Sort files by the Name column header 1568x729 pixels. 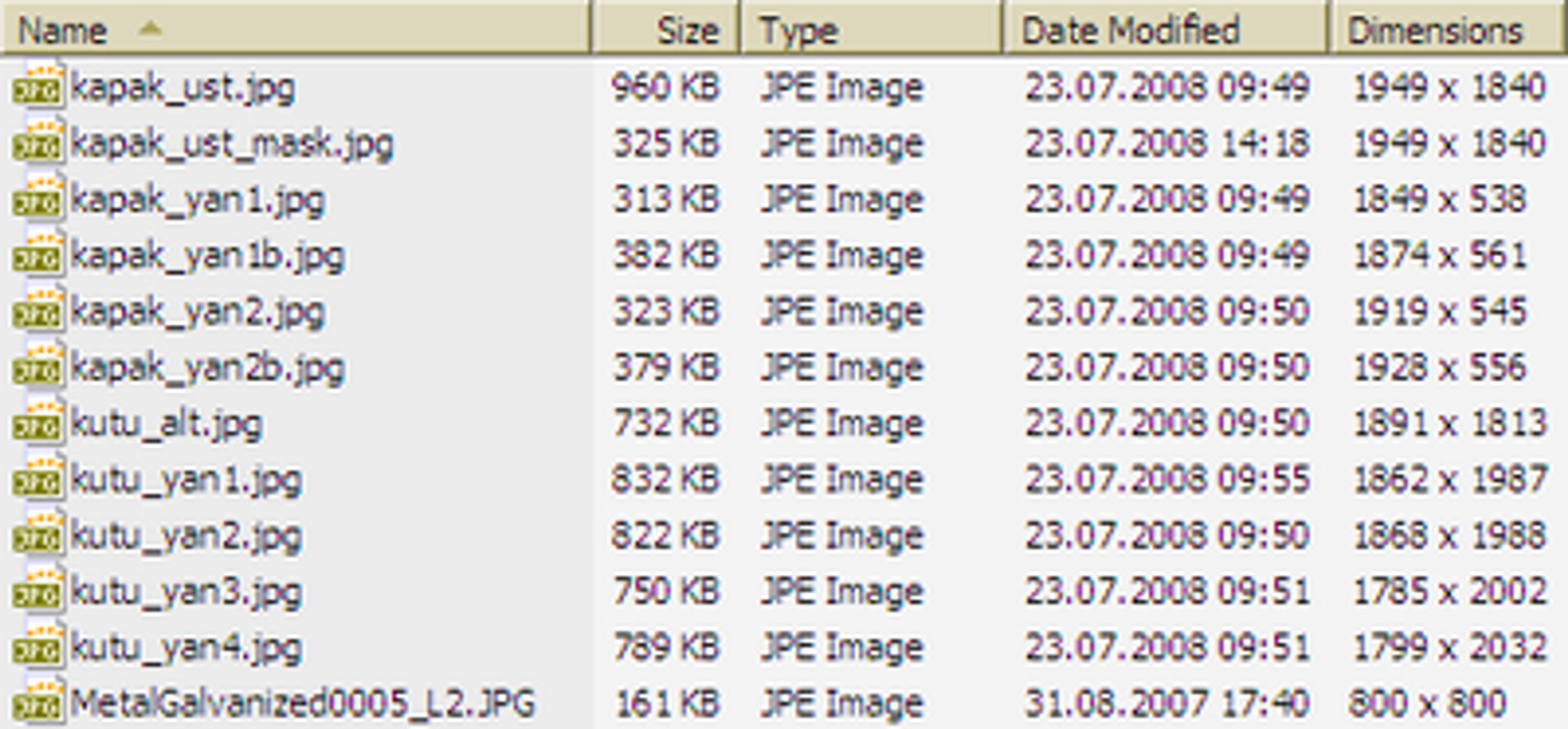296,29
